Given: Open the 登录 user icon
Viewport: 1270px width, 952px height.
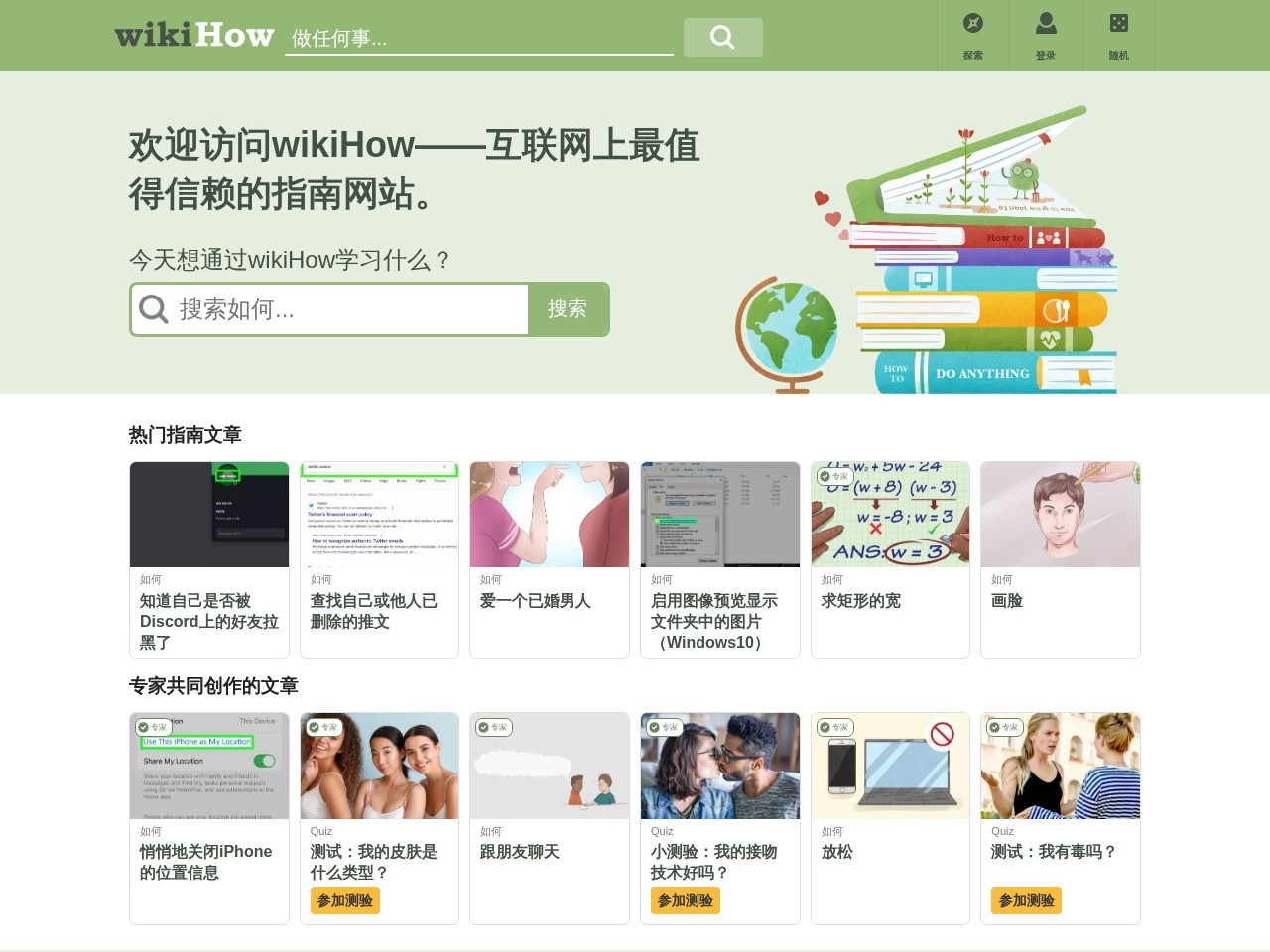Looking at the screenshot, I should pyautogui.click(x=1046, y=23).
